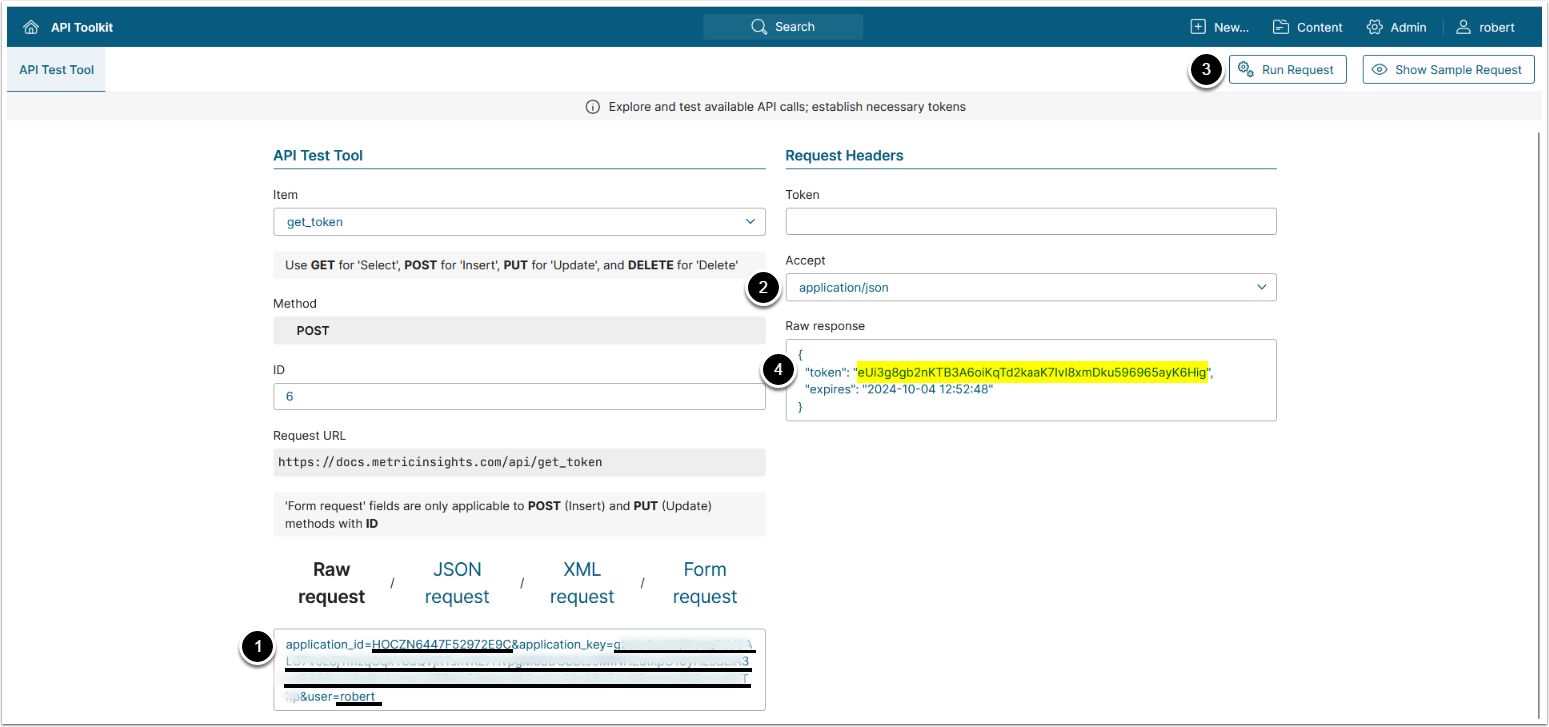1549x727 pixels.
Task: Click the New plus icon
Action: 1198,27
